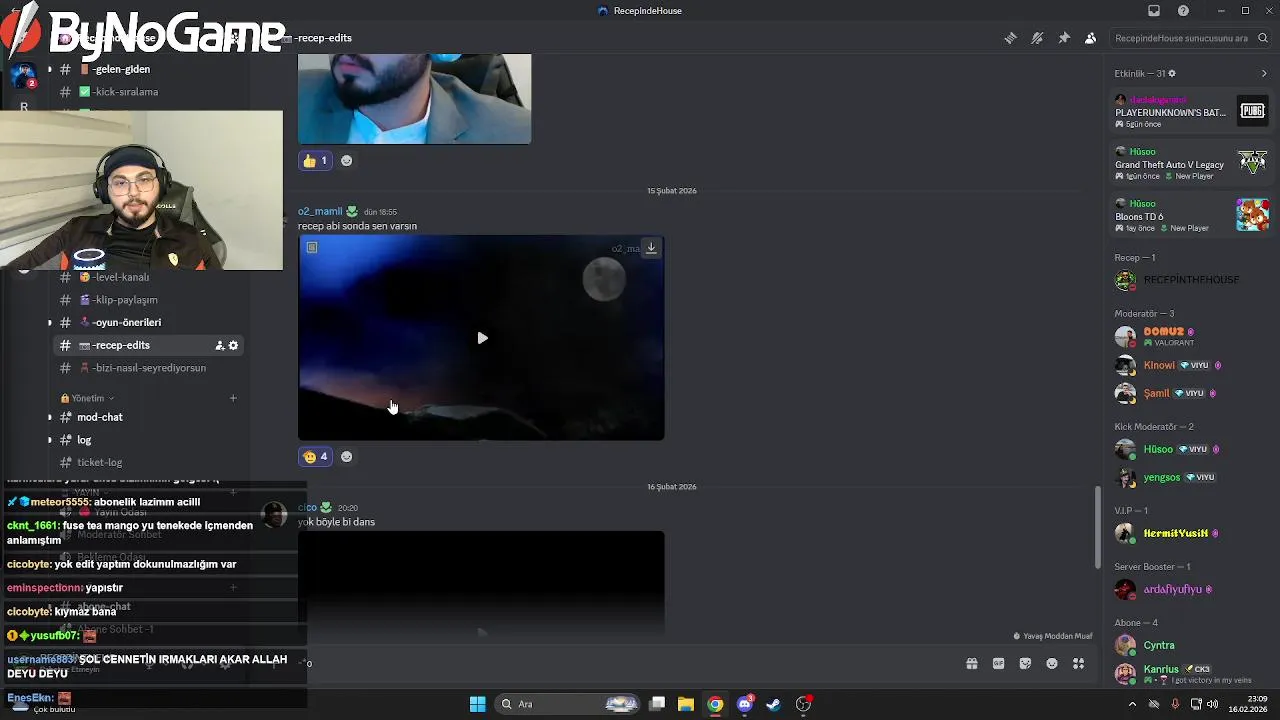Open the Grand Theft Auto V Legacy activity

[1190, 163]
